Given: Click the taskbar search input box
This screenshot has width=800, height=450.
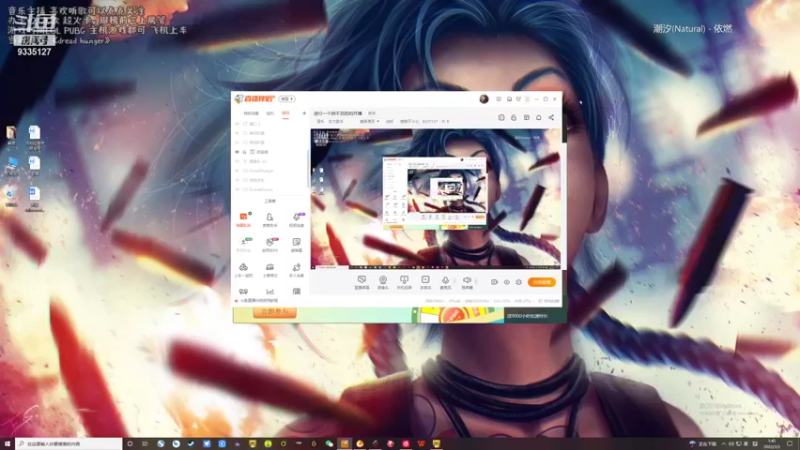Looking at the screenshot, I should click(x=69, y=444).
